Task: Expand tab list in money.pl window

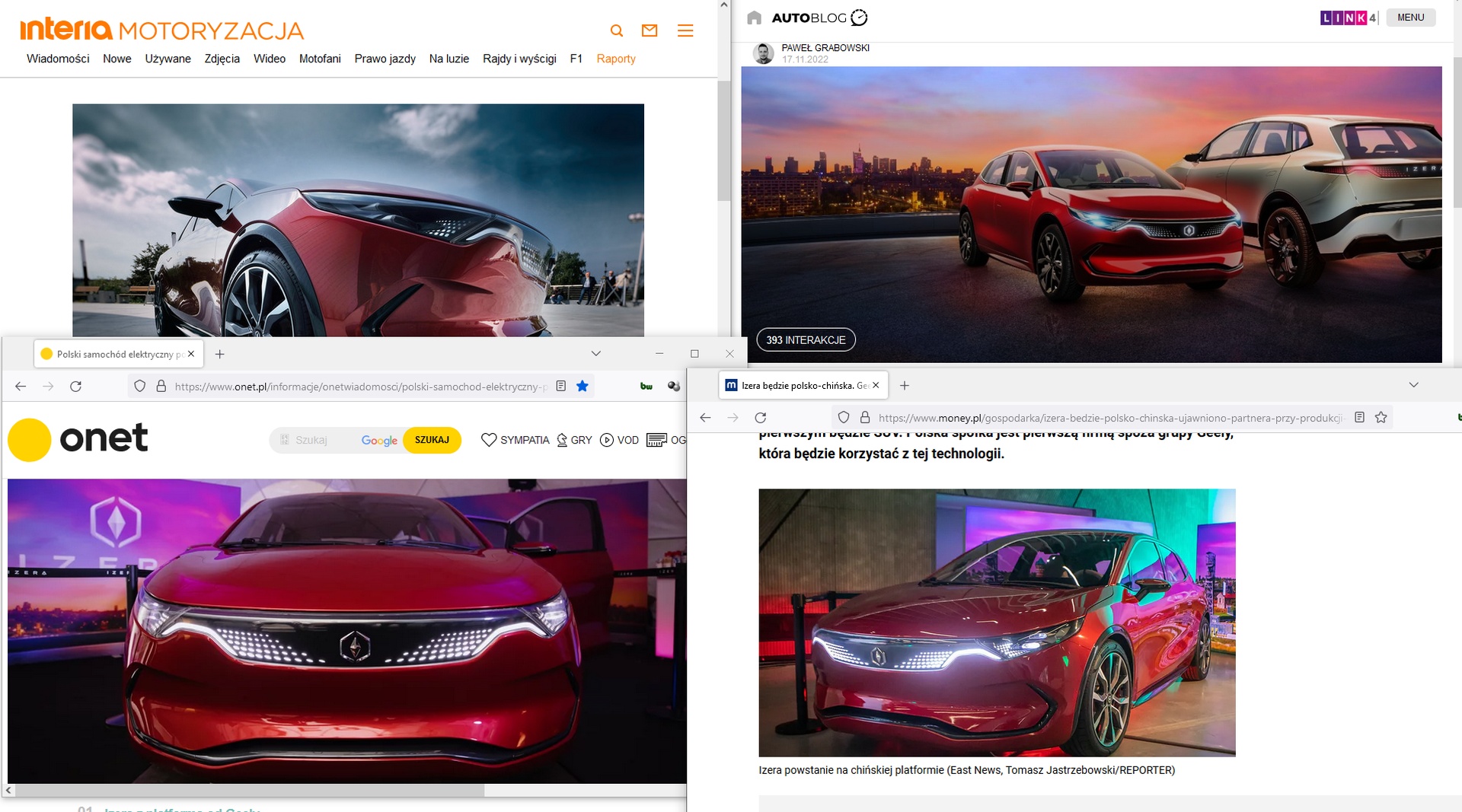Action: coord(1414,385)
